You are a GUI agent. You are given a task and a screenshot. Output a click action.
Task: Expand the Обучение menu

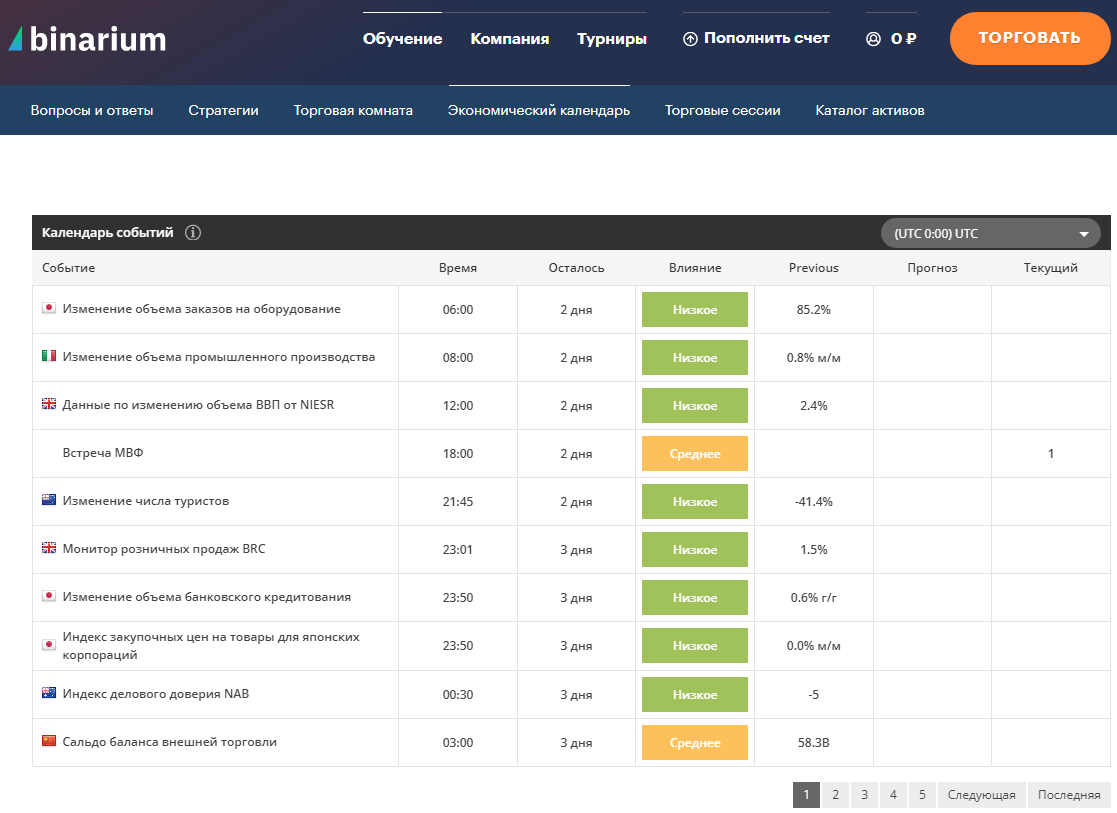coord(402,39)
